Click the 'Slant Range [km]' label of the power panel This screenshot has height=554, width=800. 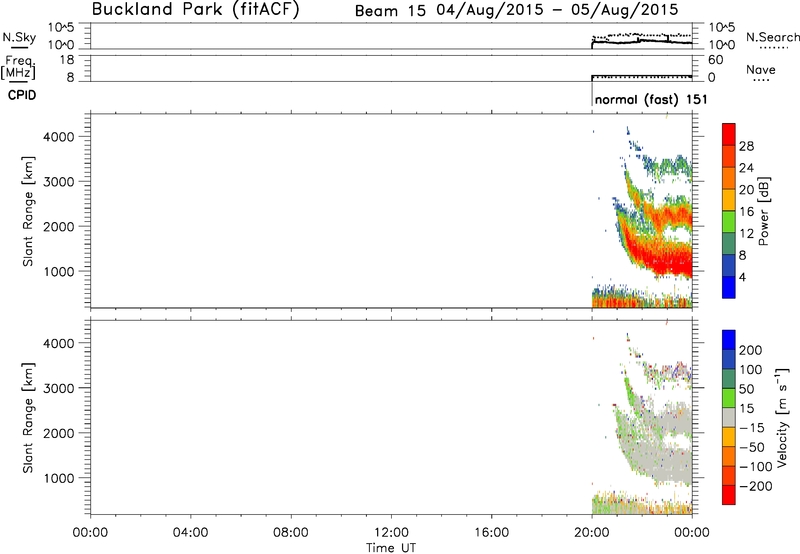point(28,211)
